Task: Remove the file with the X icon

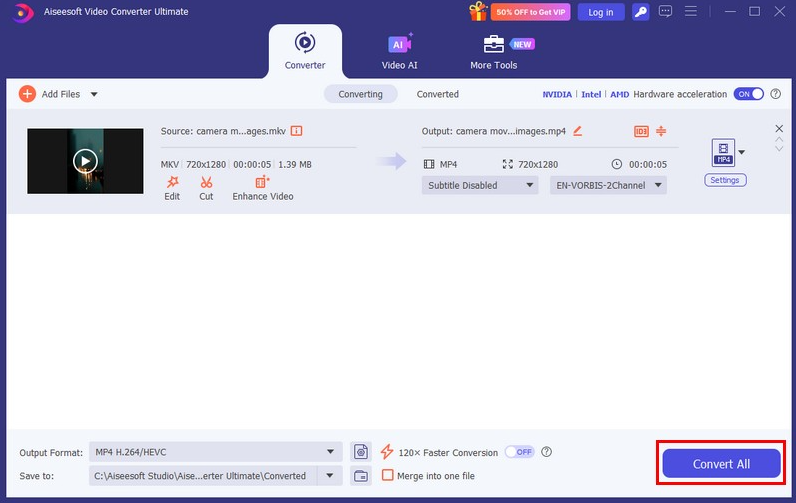Action: [779, 128]
